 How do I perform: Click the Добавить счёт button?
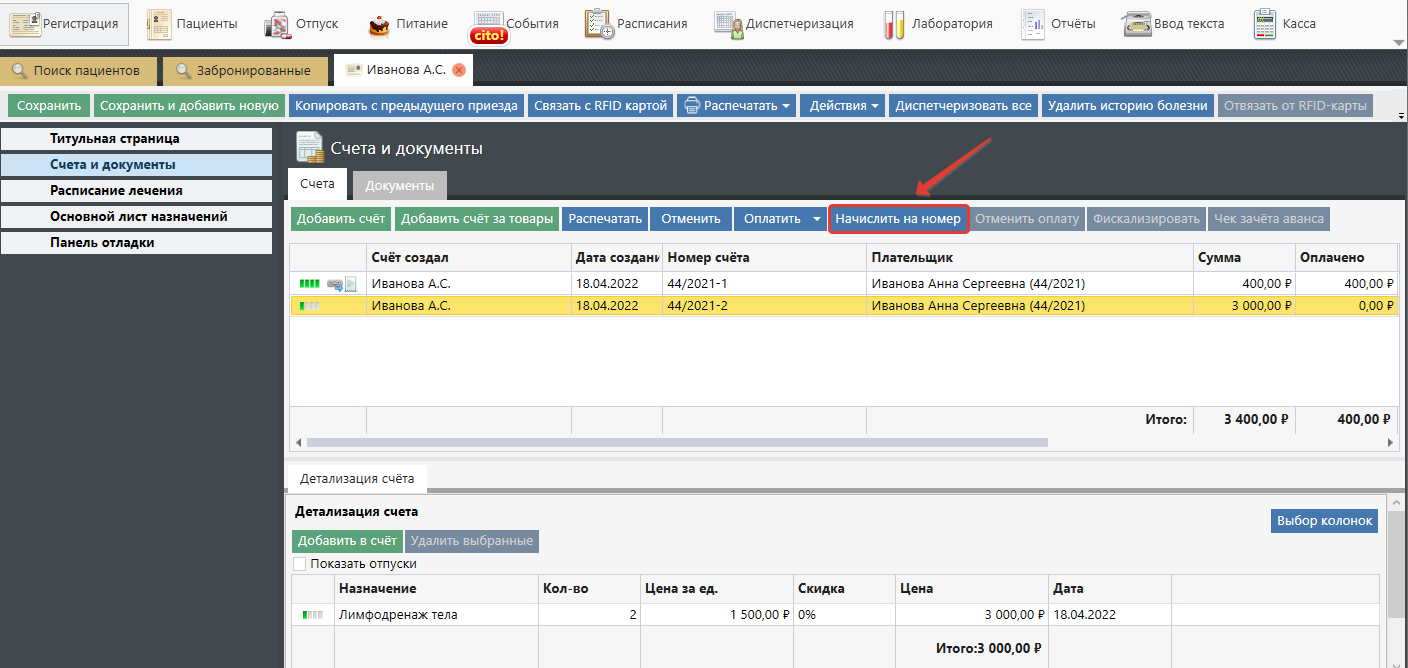pyautogui.click(x=341, y=219)
